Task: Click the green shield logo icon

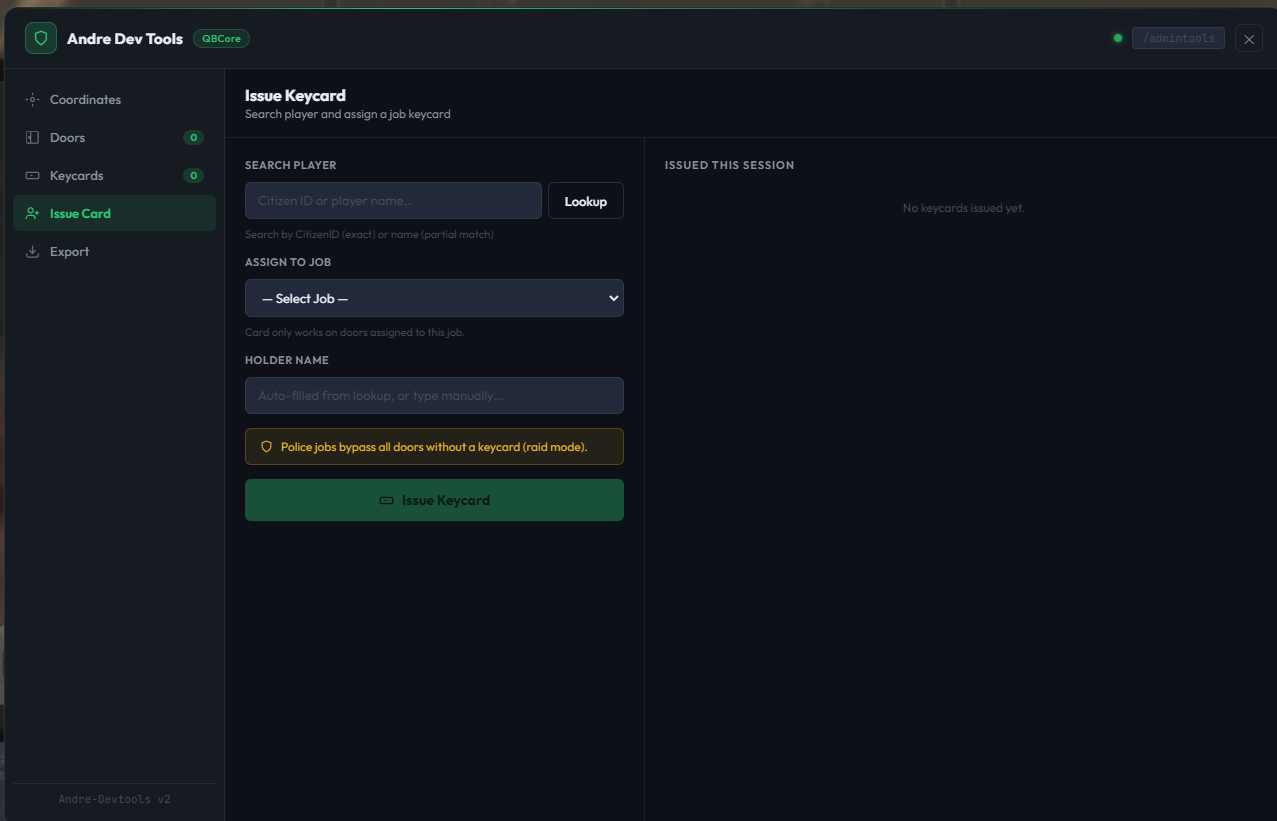Action: (41, 38)
